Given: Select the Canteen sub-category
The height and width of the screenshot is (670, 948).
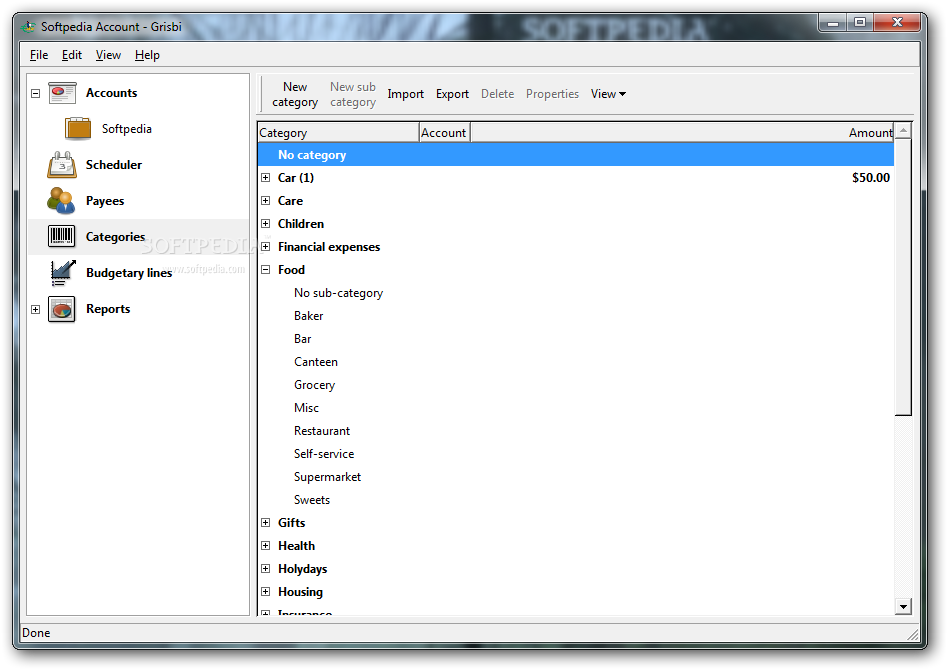Looking at the screenshot, I should [x=316, y=362].
